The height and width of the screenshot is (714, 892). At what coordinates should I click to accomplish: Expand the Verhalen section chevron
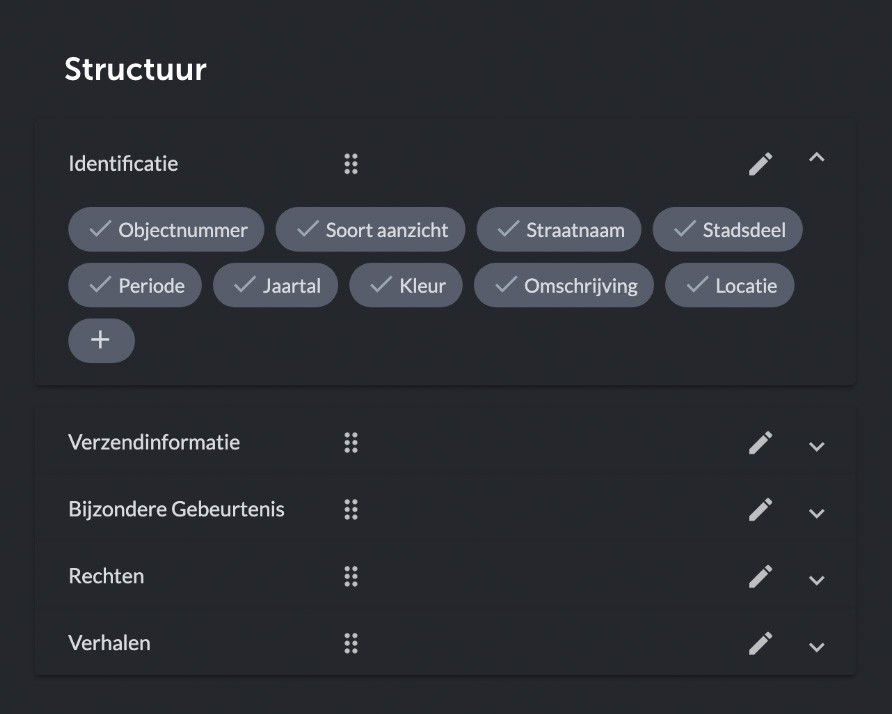point(817,646)
